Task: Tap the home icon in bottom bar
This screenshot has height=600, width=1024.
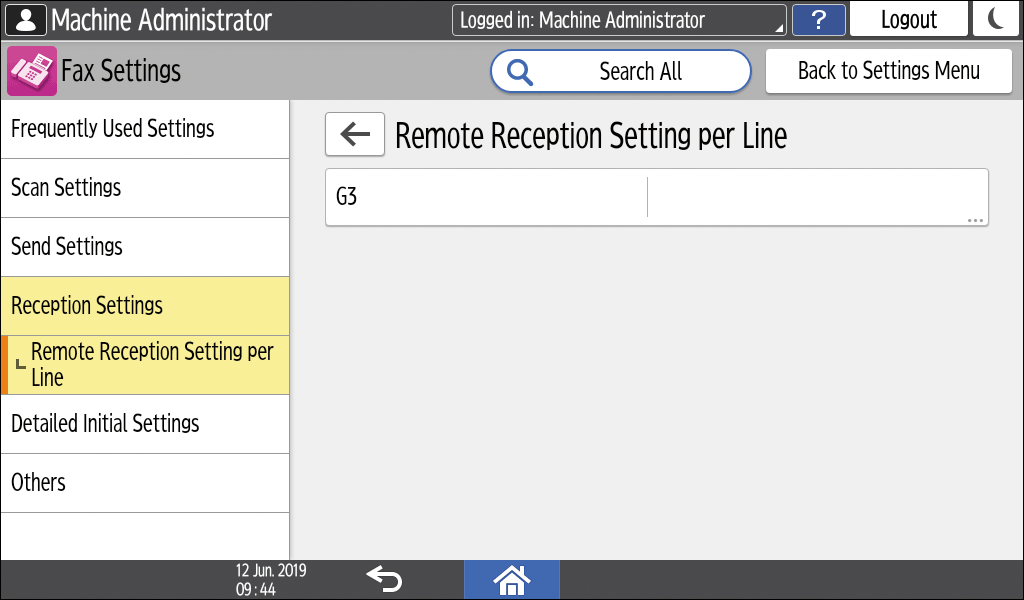Action: click(511, 579)
